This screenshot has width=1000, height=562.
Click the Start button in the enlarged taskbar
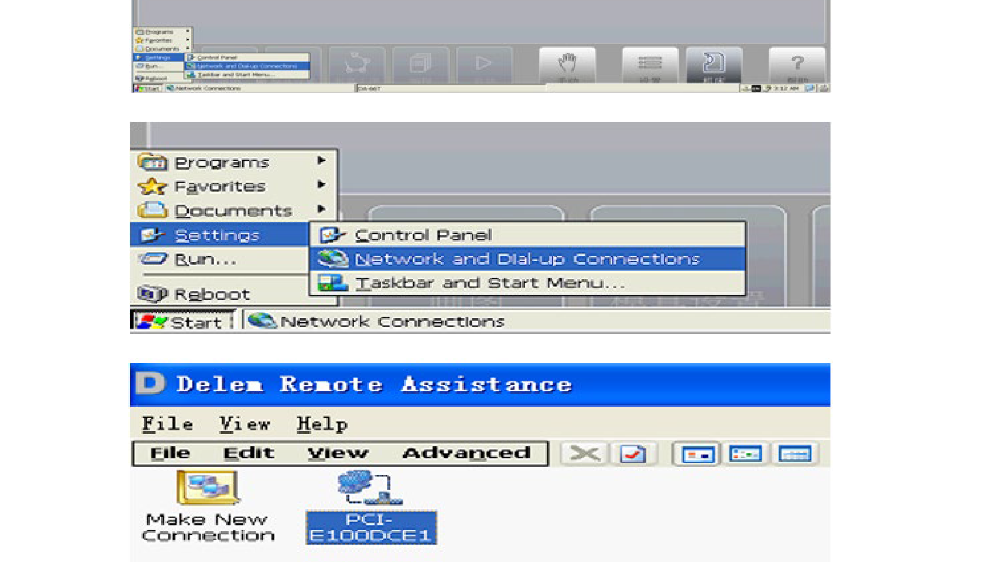[x=182, y=321]
